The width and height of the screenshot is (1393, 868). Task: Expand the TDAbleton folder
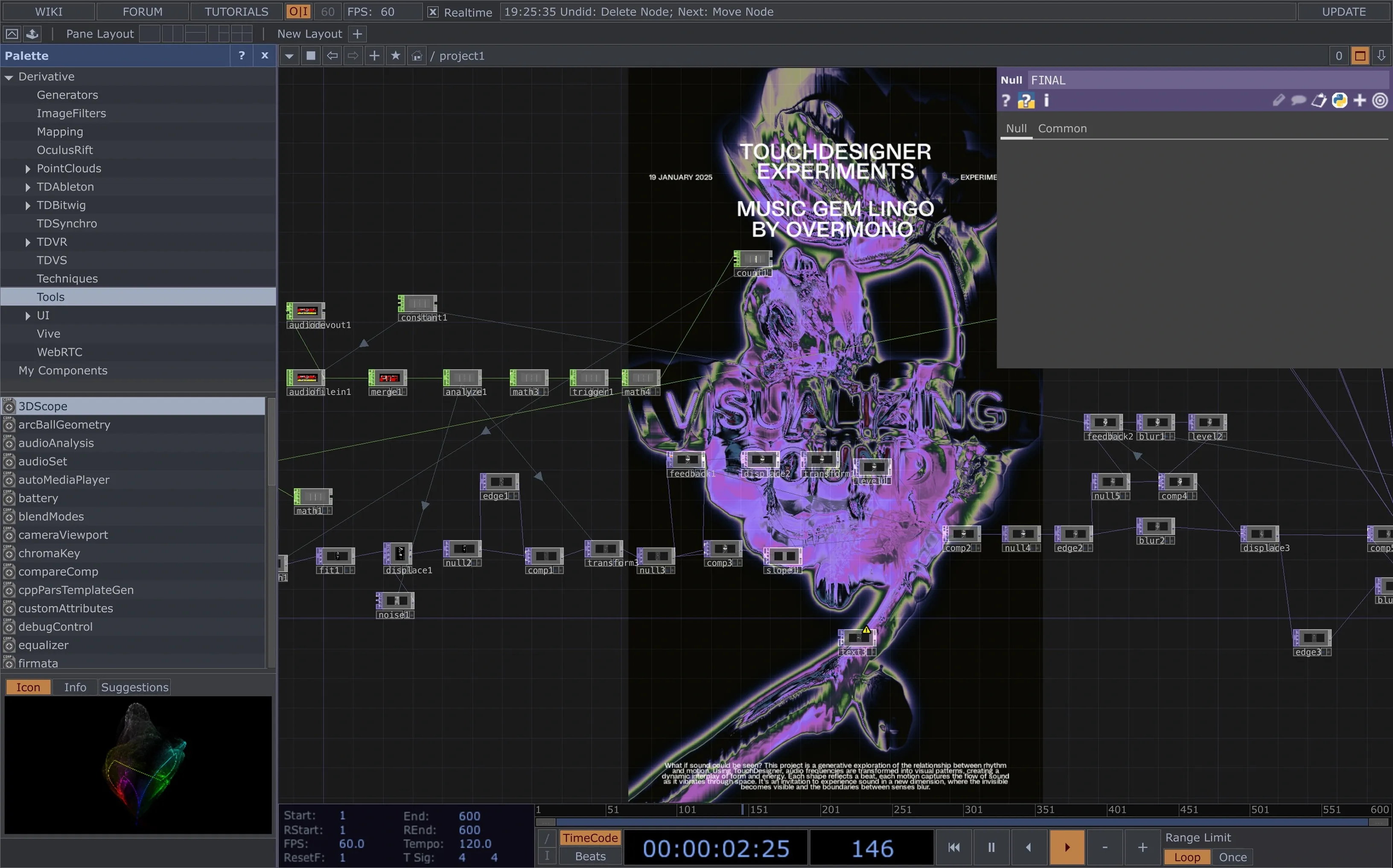[x=28, y=187]
